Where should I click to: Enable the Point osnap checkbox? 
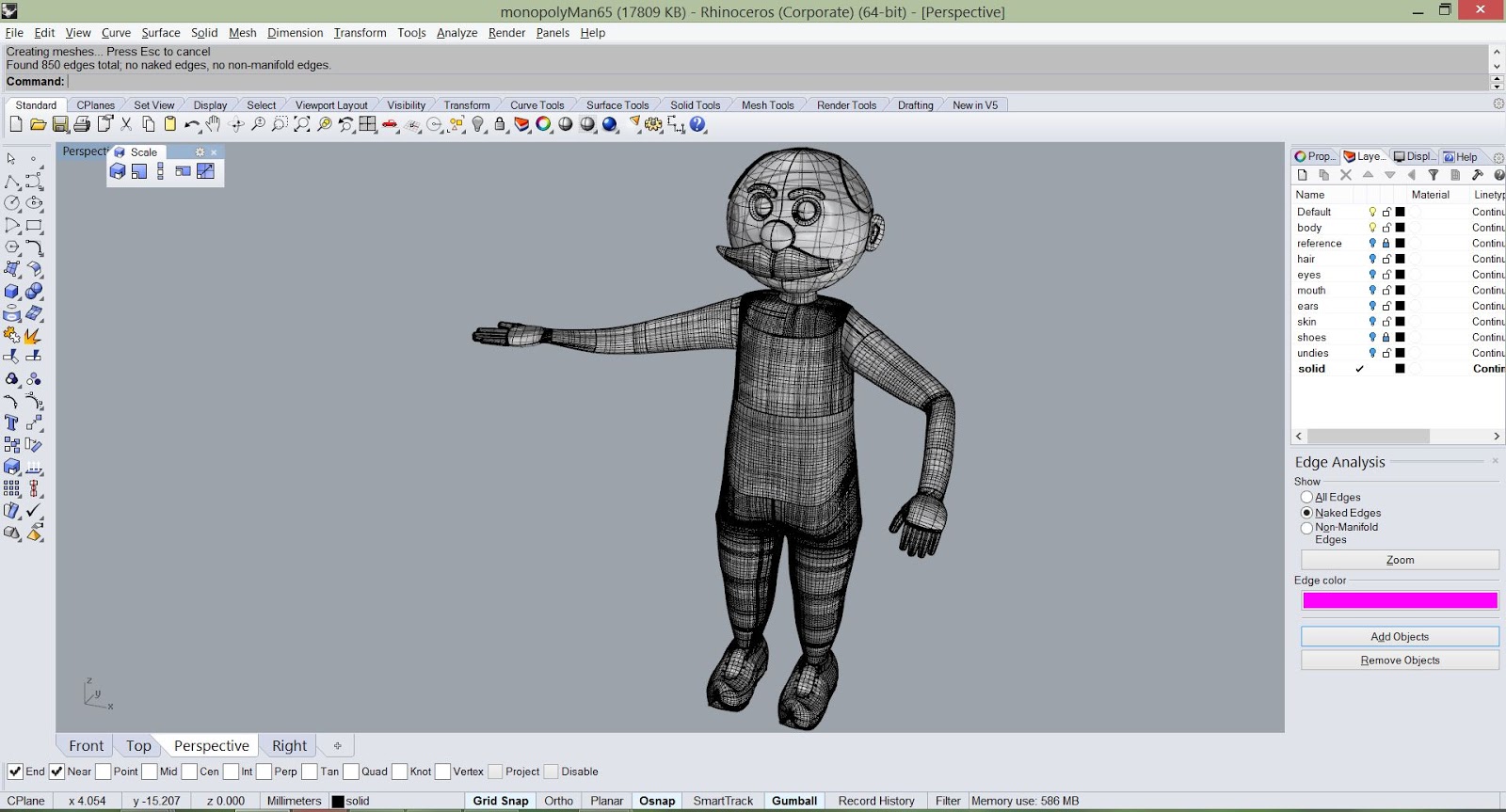point(103,772)
